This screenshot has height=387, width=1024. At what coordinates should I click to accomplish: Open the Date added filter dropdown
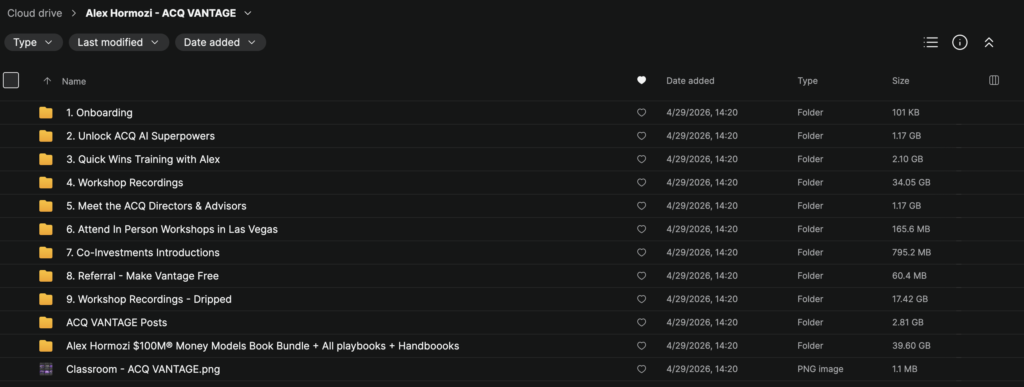pos(220,42)
